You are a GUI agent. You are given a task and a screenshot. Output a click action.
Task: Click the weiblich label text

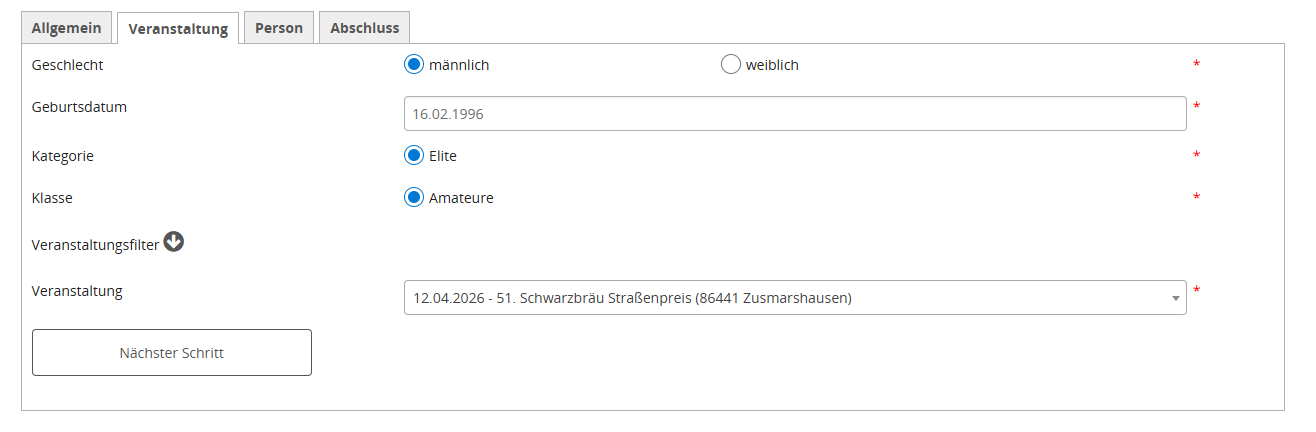772,66
